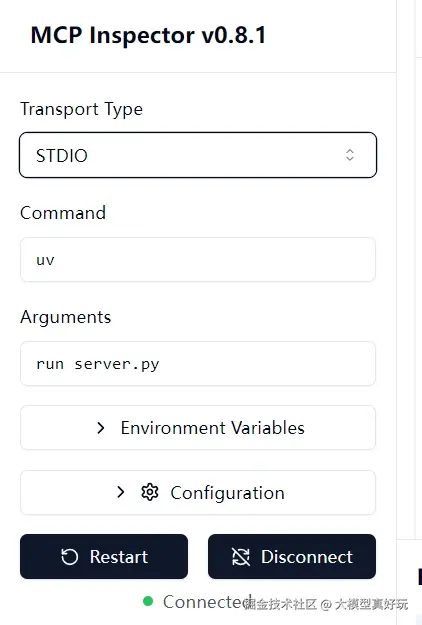Open the STDIO transport type dropdown
The image size is (422, 625).
198,155
